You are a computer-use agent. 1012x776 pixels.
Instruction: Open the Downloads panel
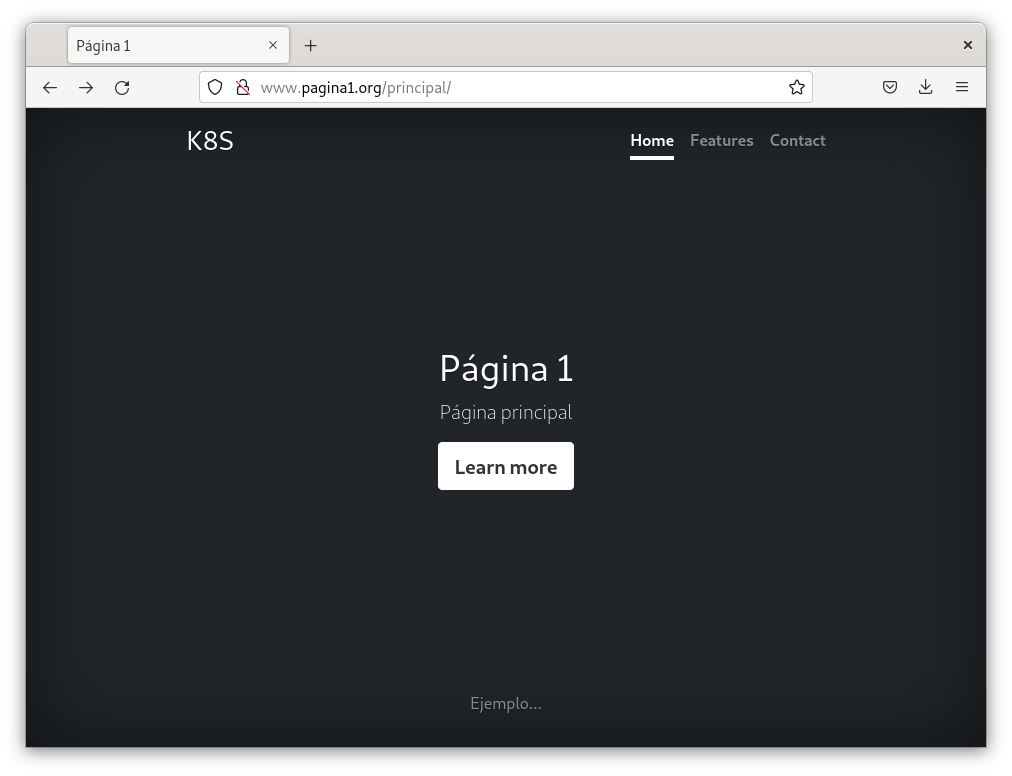pyautogui.click(x=926, y=88)
